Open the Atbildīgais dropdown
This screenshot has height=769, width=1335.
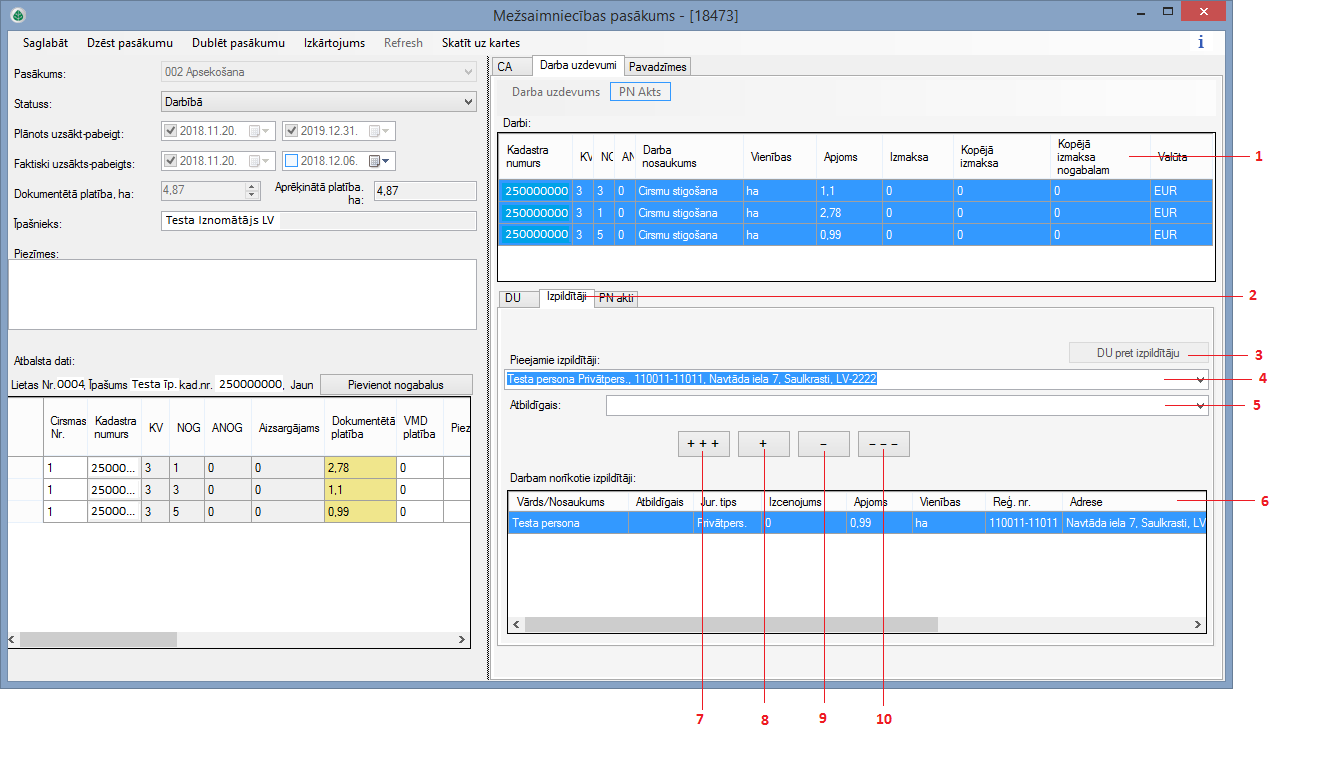click(x=1199, y=406)
